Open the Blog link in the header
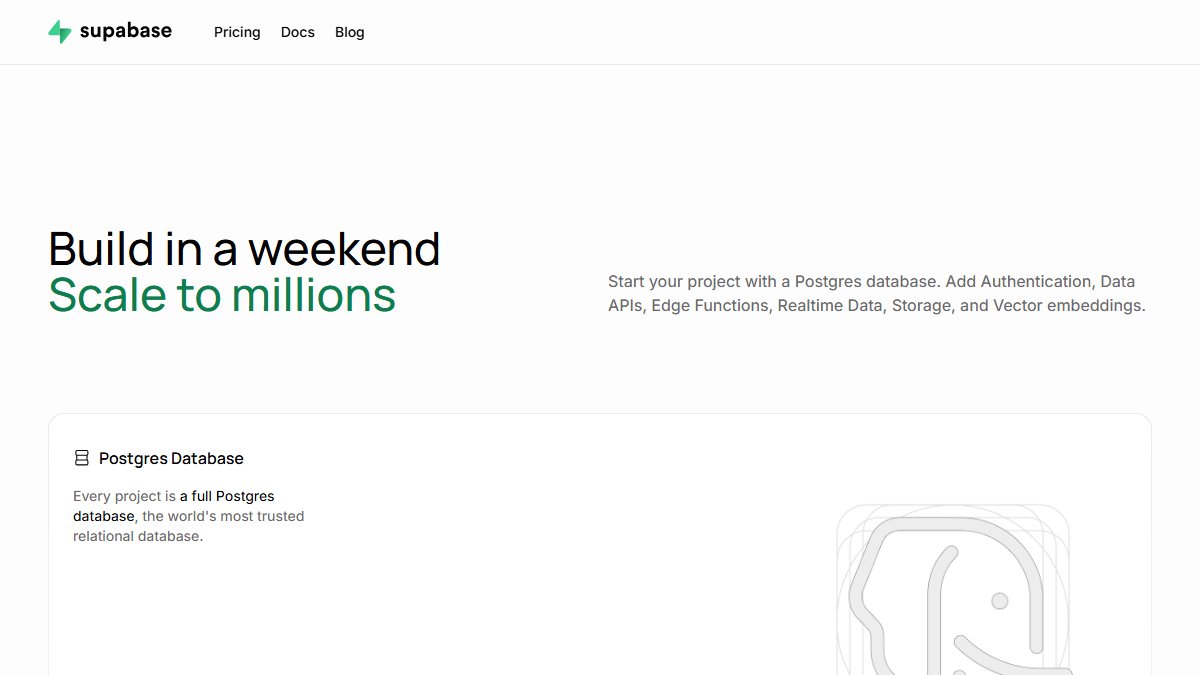The image size is (1200, 675). pyautogui.click(x=350, y=32)
